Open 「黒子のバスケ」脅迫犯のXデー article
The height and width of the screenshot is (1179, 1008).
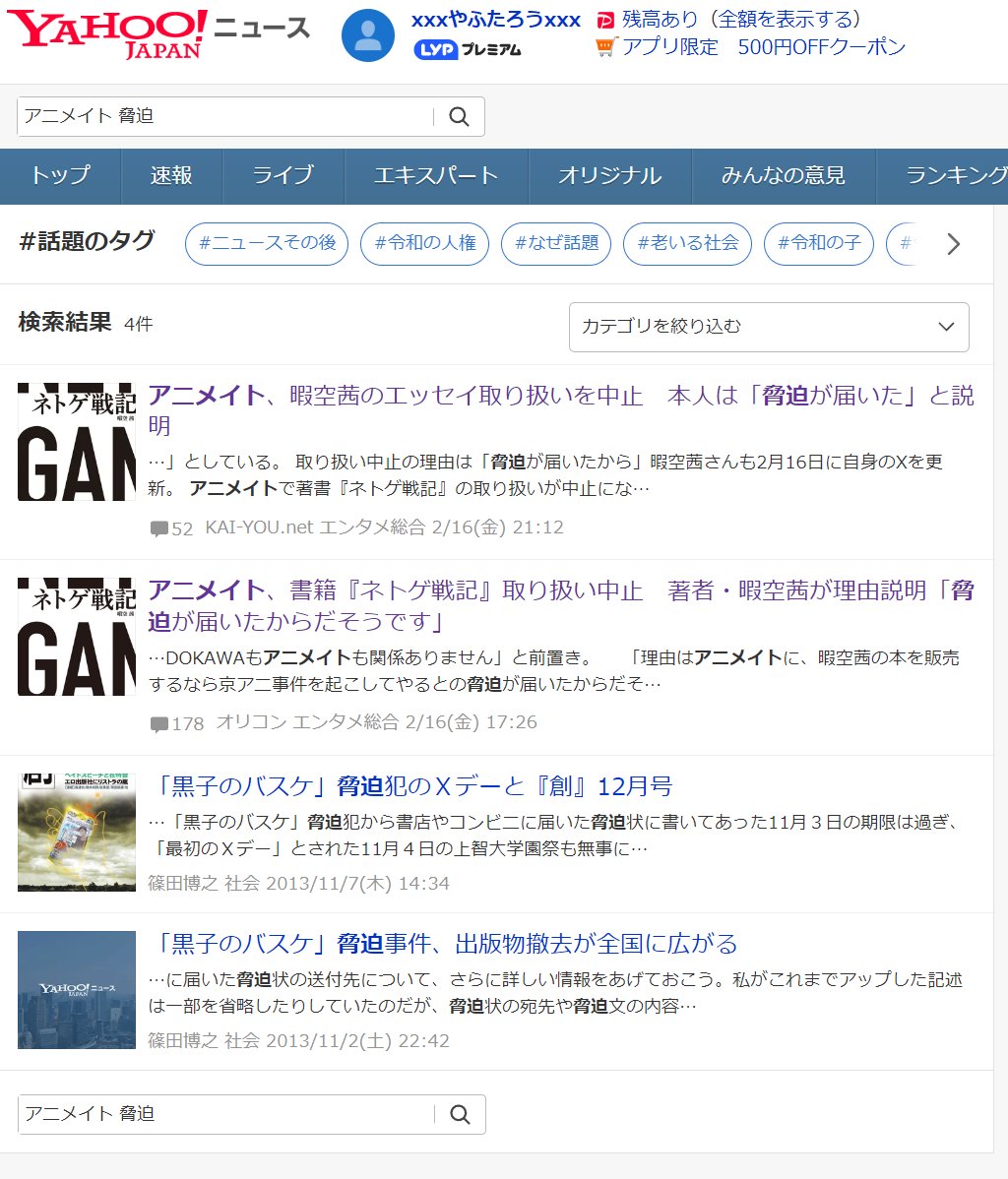[x=409, y=786]
